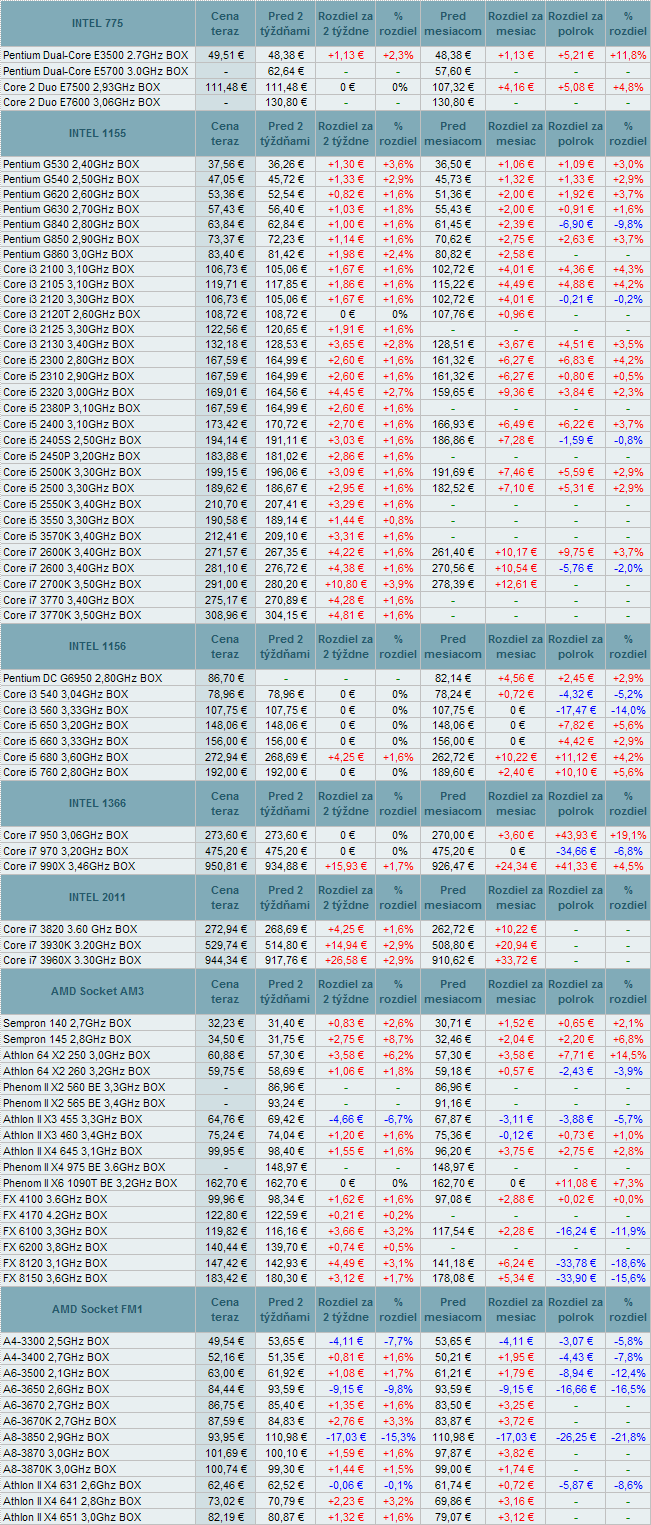Viewport: 651px width, 1525px height.
Task: Select Pentium G860 3,0GHz BOX
Action: pyautogui.click(x=68, y=254)
